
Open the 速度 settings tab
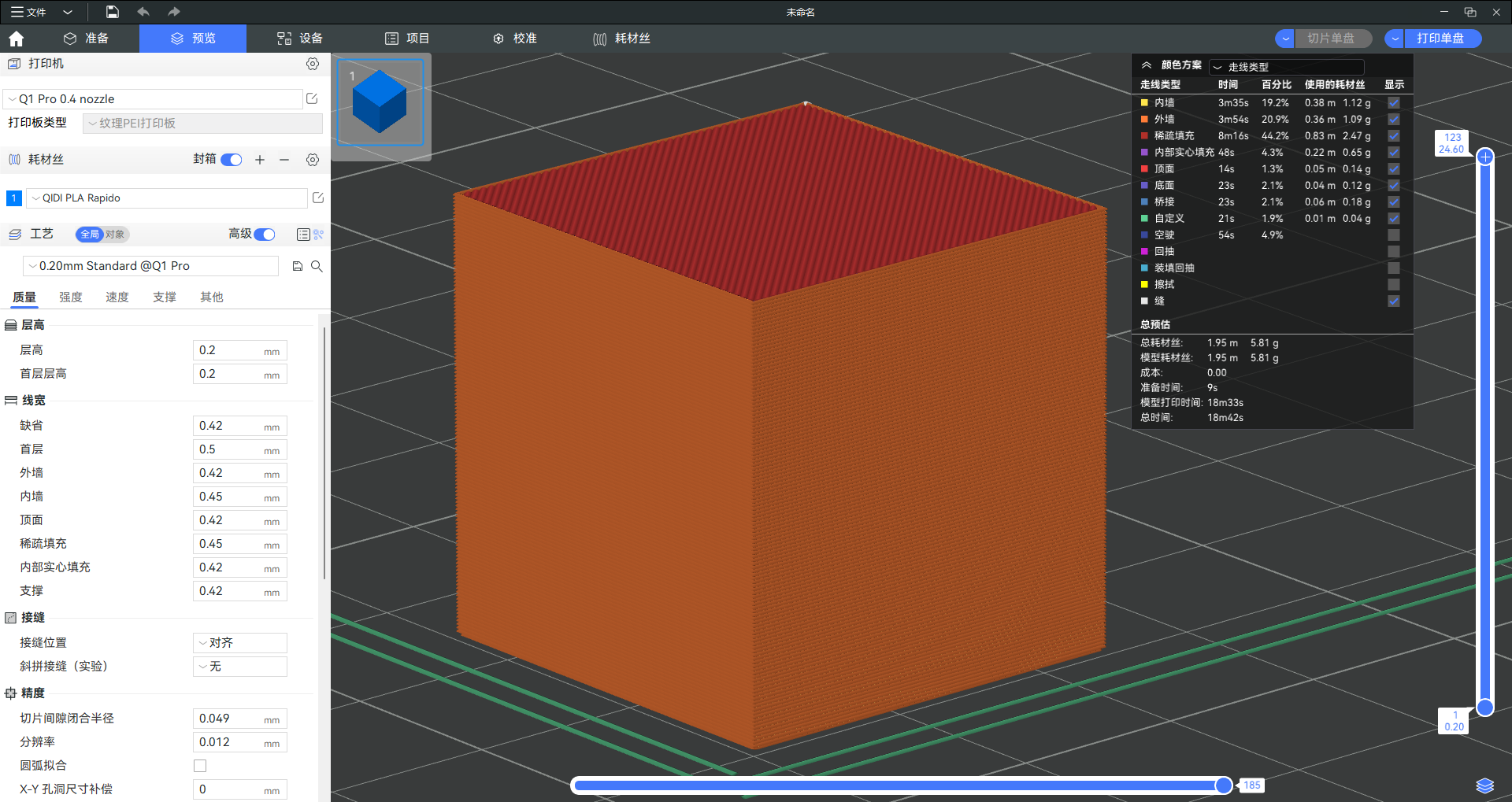pos(117,298)
